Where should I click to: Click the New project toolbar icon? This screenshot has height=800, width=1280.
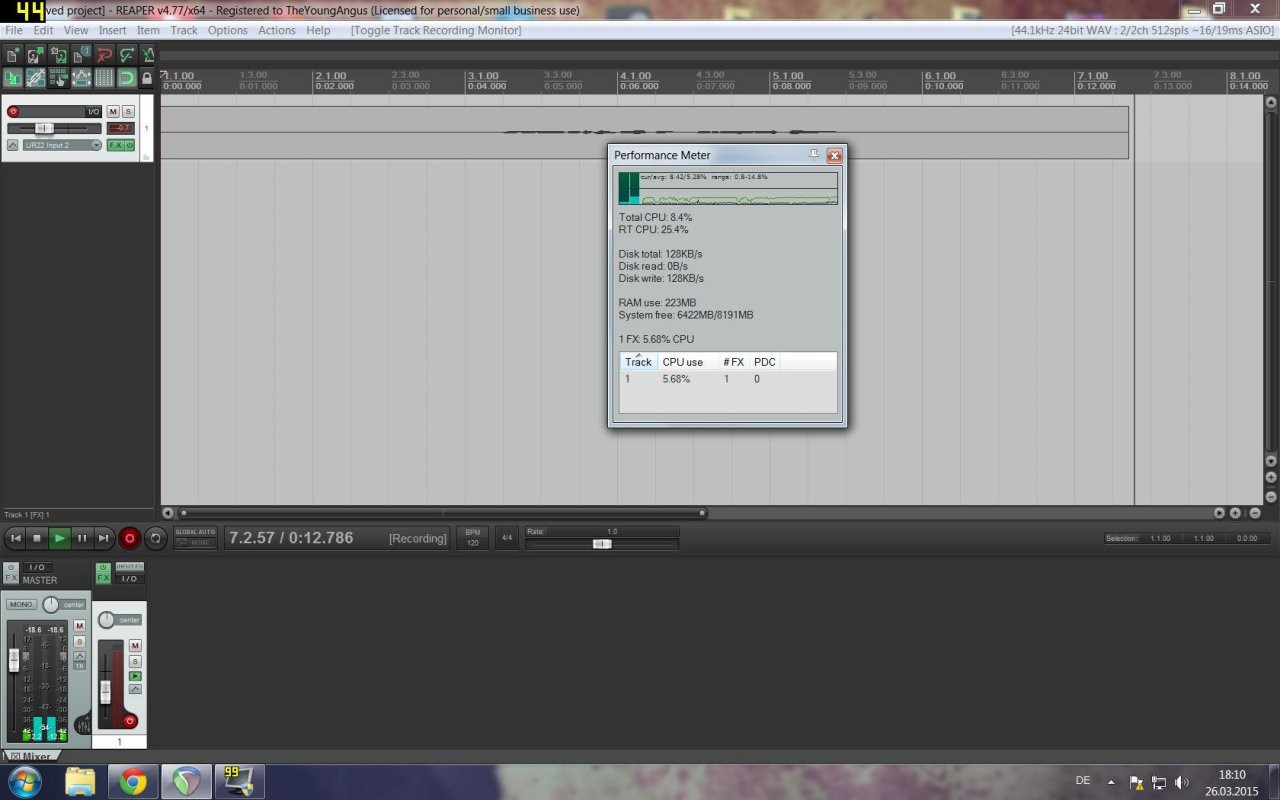(12, 55)
